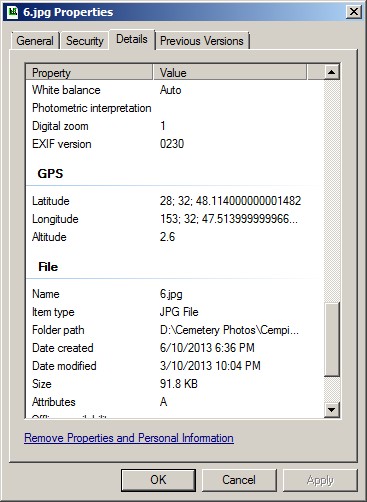This screenshot has height=502, width=367.
Task: Click the vertical scrollbar thumb
Action: 332,339
